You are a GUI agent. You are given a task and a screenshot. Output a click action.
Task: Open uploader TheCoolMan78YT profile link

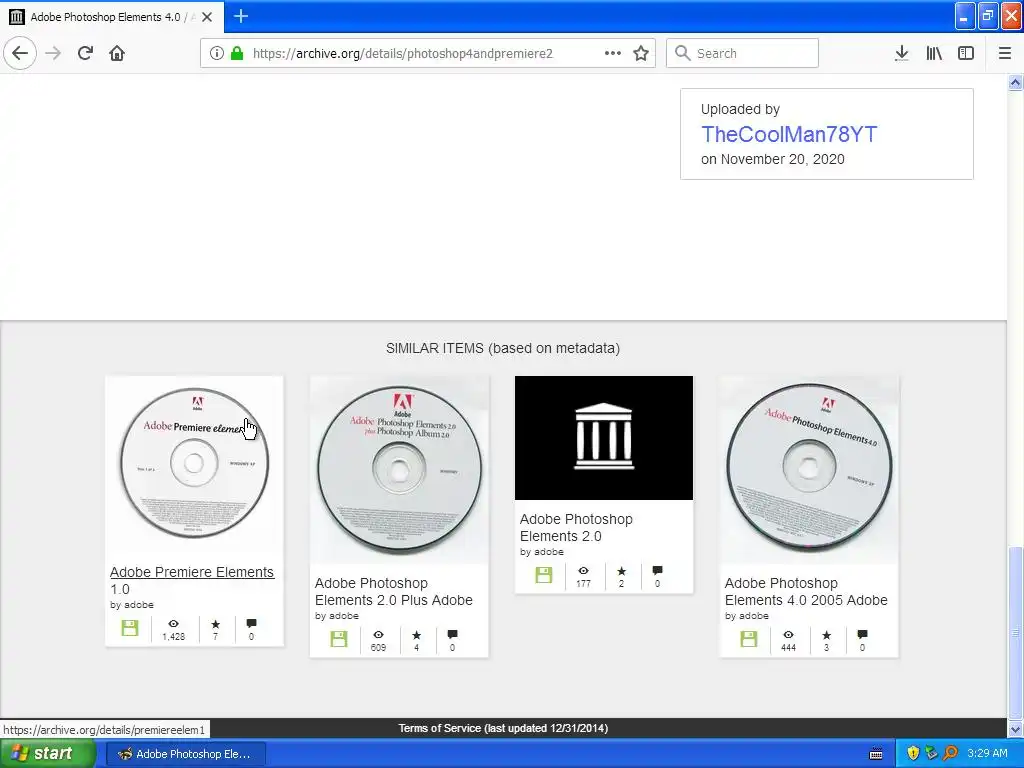coord(789,134)
